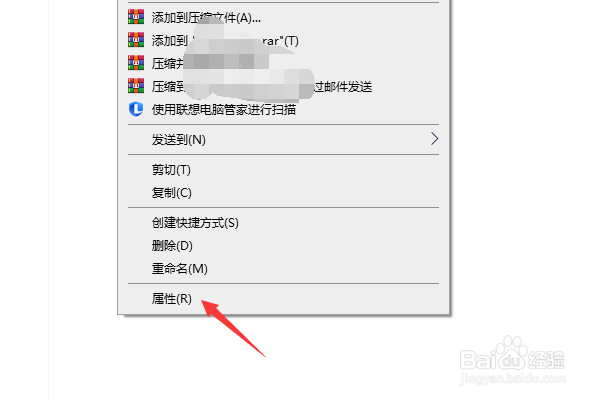The height and width of the screenshot is (400, 600).
Task: Click the WinRAR icon beside 添加到压缩文件(A)
Action: [x=136, y=17]
